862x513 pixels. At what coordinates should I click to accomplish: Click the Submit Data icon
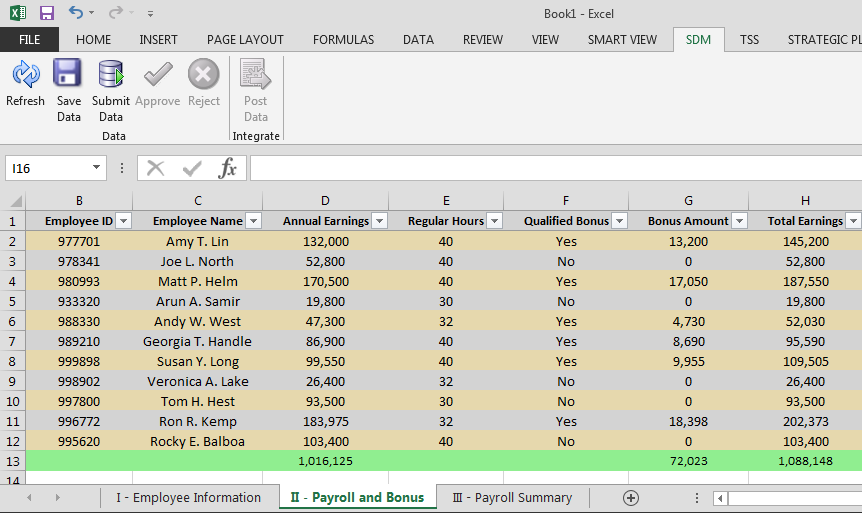coord(111,76)
